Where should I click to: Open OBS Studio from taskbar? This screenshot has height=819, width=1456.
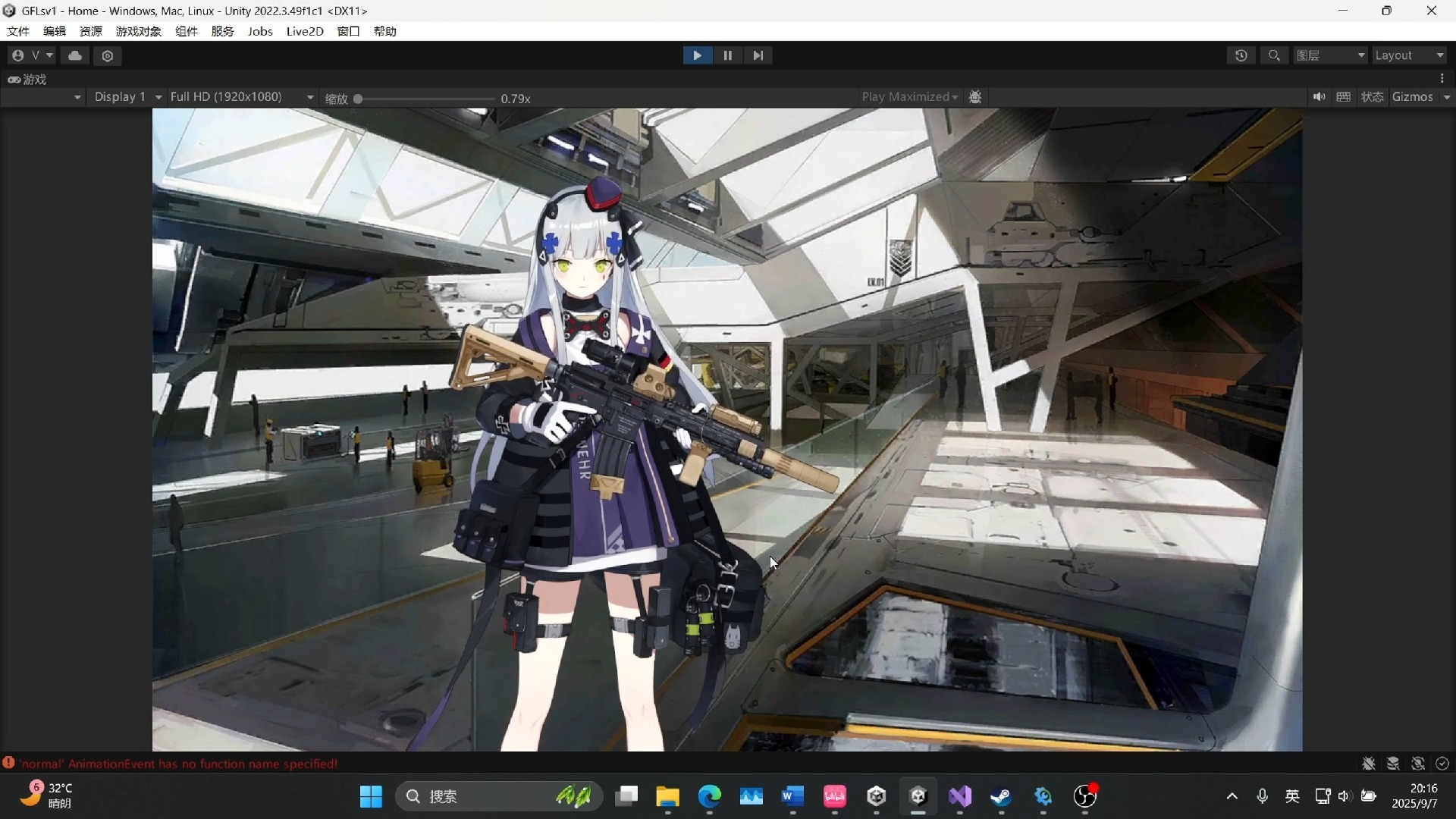(1085, 796)
